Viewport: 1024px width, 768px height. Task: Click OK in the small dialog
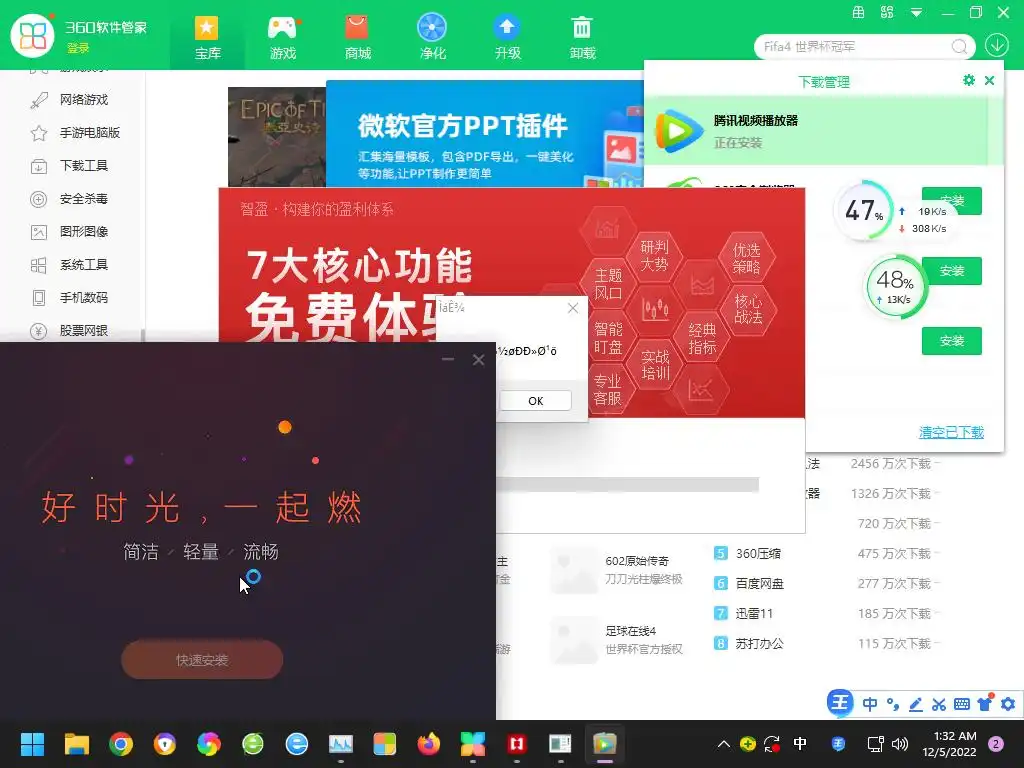[x=536, y=401]
